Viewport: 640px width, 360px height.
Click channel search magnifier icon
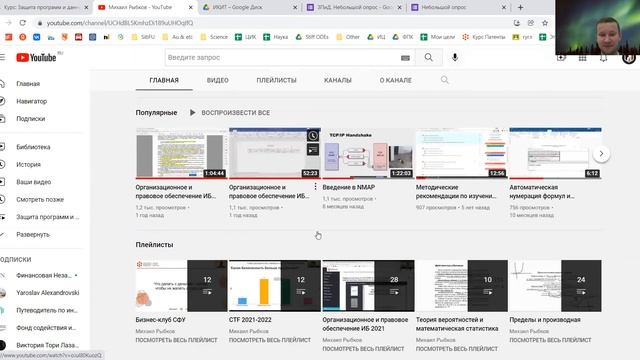(444, 80)
